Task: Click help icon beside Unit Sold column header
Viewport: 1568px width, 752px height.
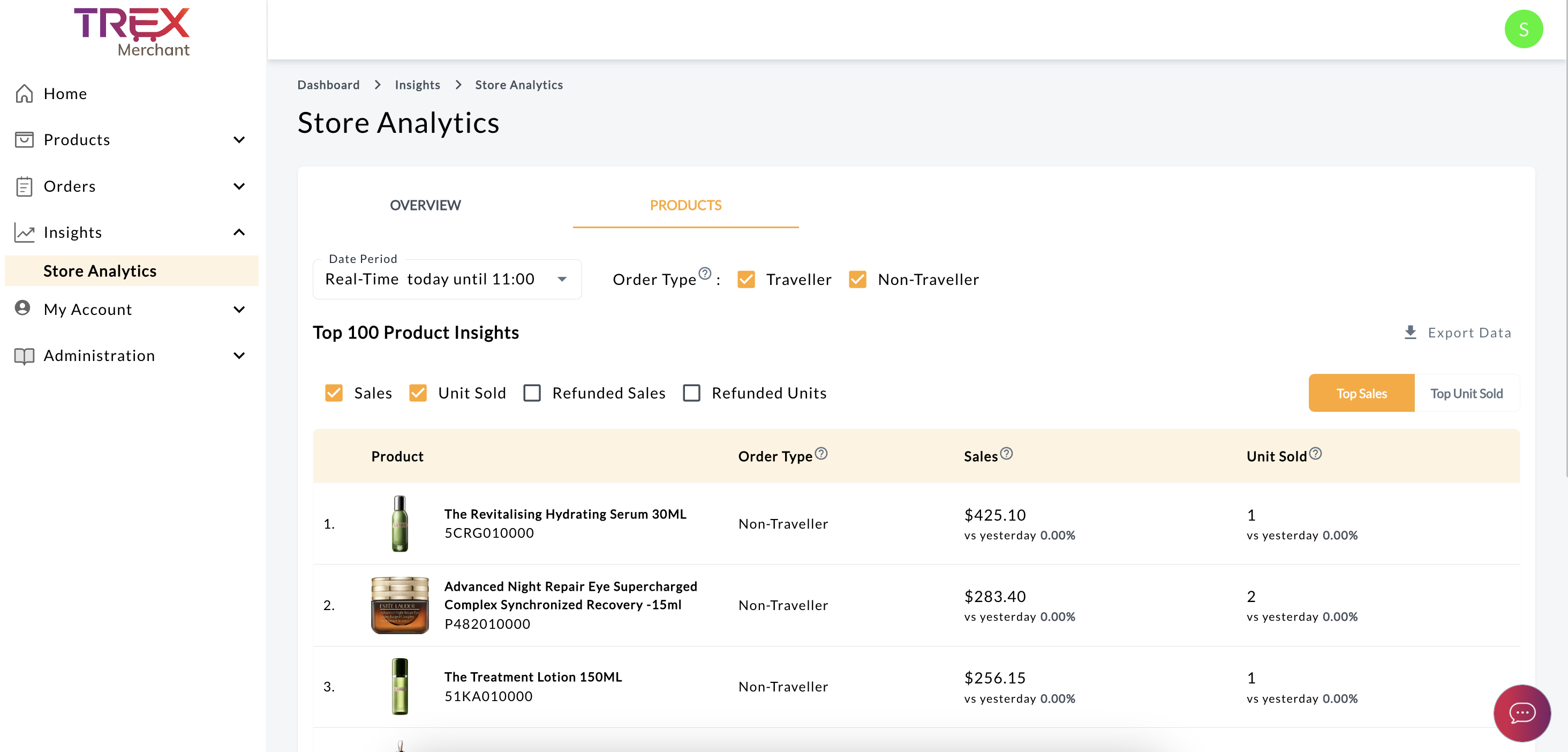Action: pyautogui.click(x=1315, y=453)
